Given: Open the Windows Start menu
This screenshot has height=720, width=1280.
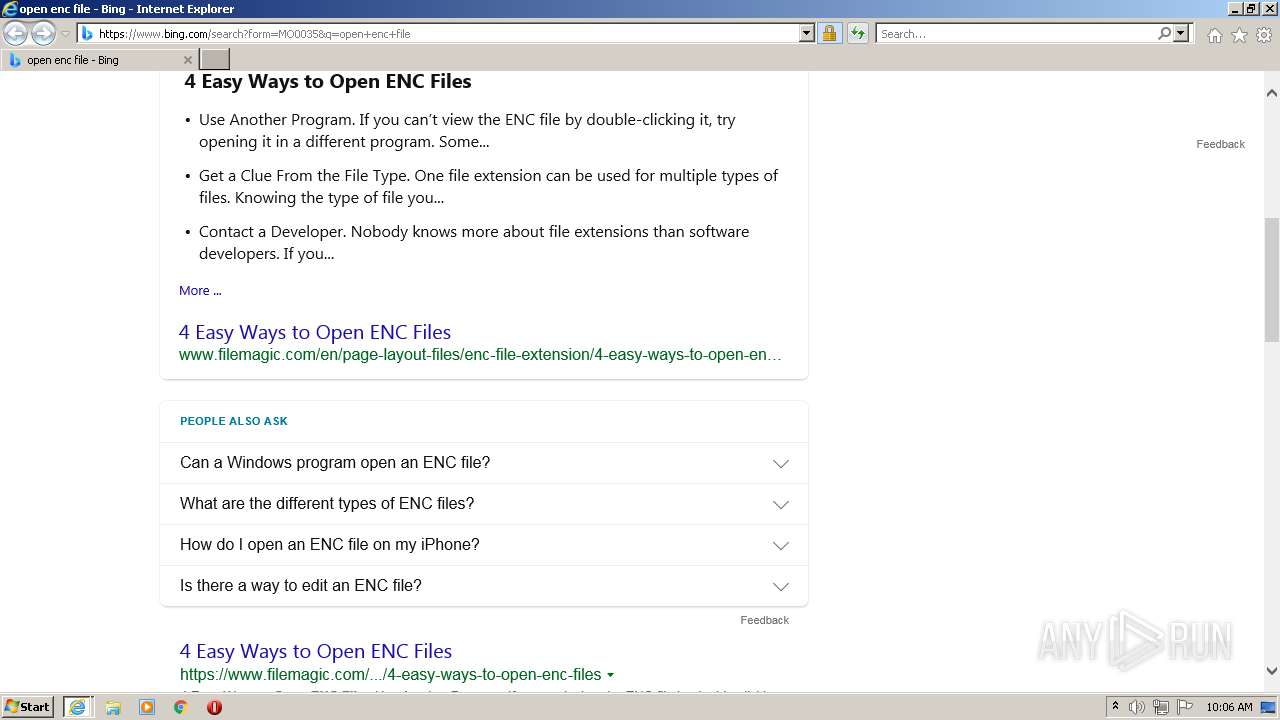Looking at the screenshot, I should (27, 707).
